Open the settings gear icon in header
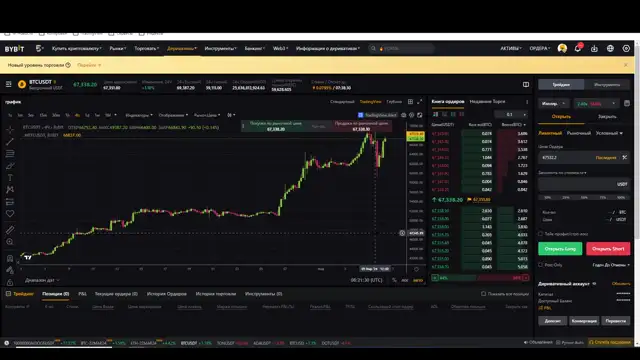Screen dimensions: 640x360 [626, 49]
